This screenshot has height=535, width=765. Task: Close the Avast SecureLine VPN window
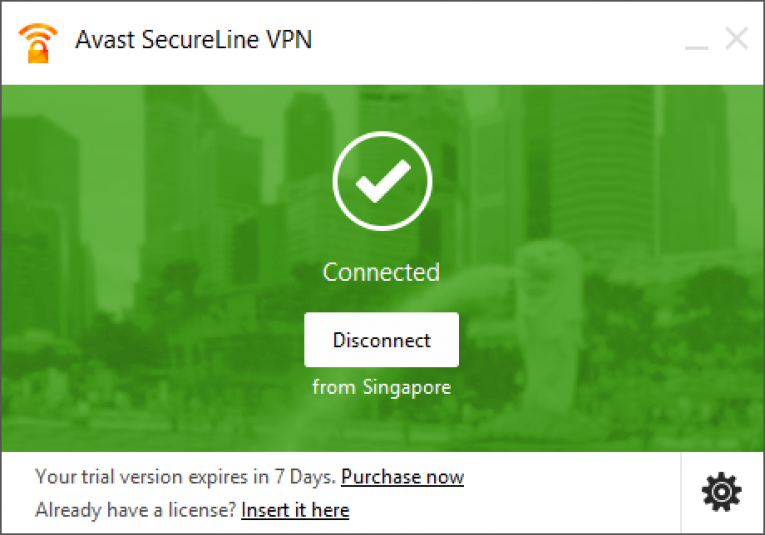click(x=737, y=40)
